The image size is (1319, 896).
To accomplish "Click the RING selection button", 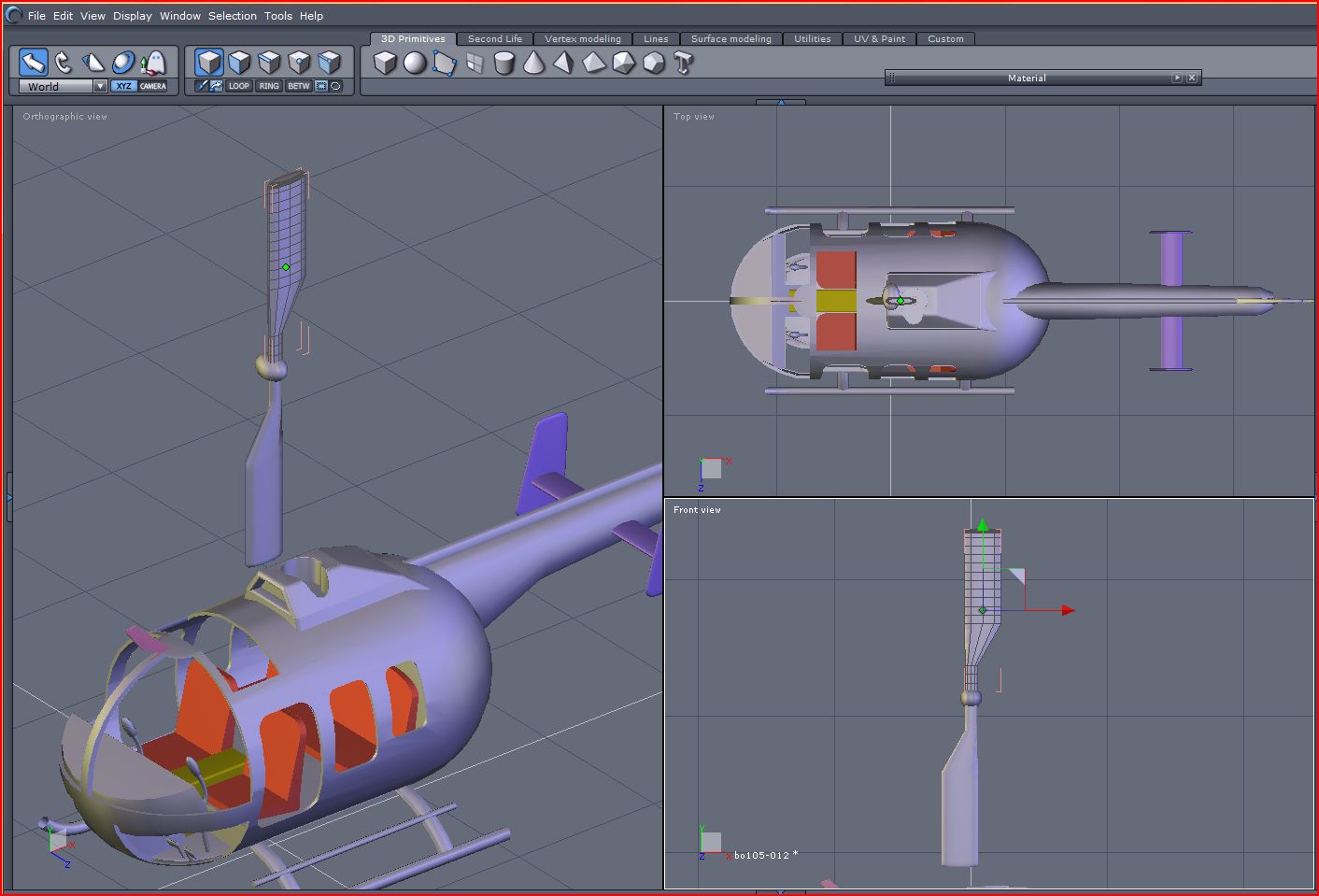I will point(269,86).
